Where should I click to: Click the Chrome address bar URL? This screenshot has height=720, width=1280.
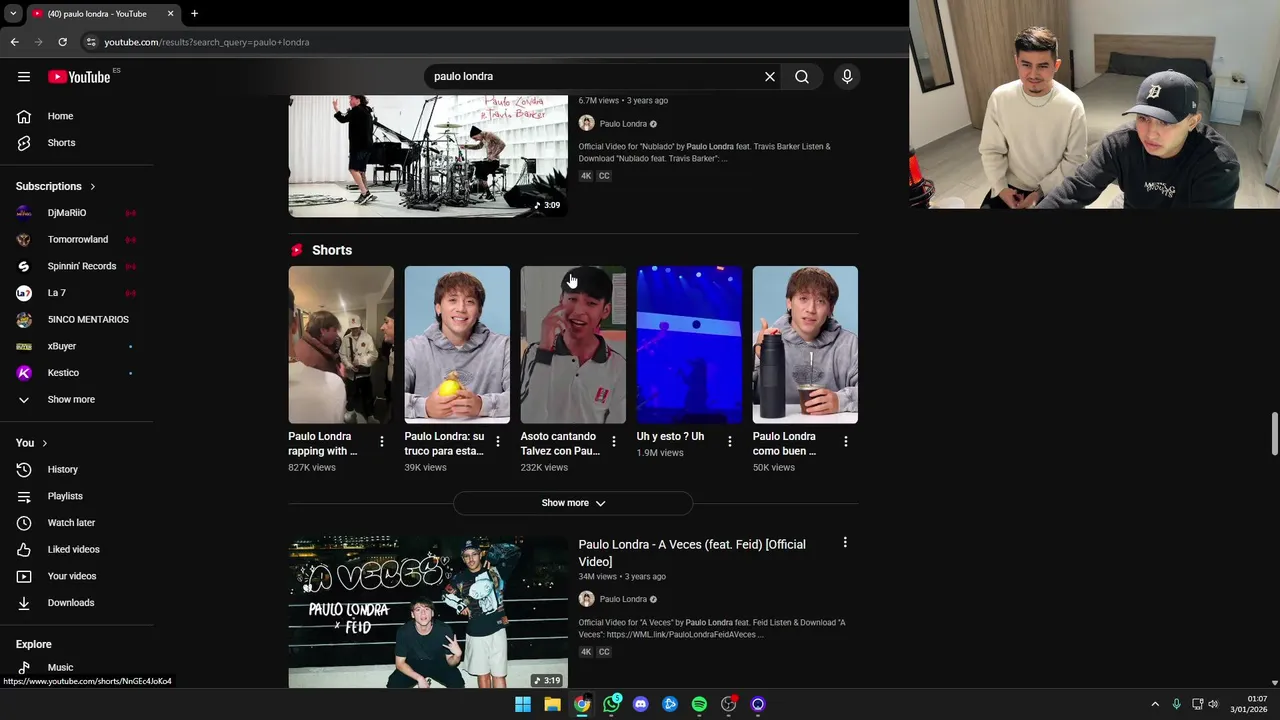point(207,42)
